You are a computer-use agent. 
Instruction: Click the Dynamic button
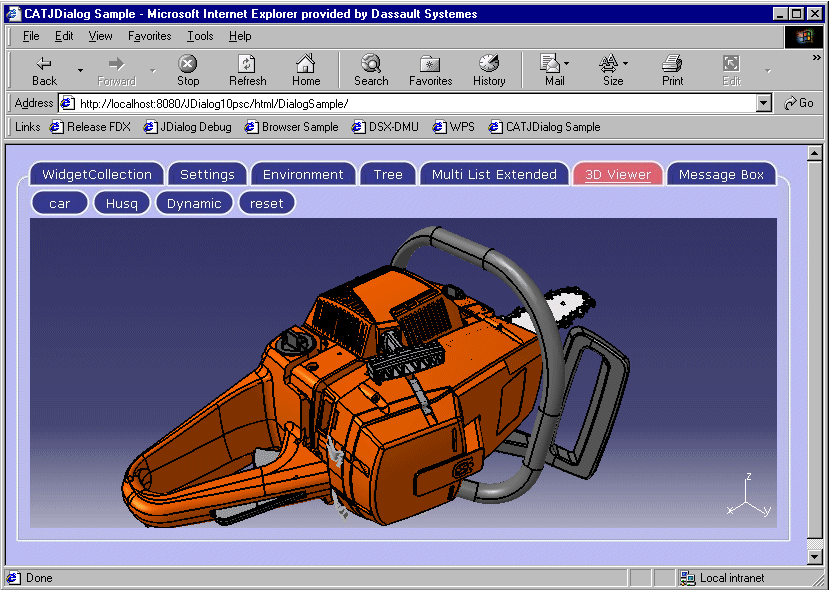[x=194, y=204]
